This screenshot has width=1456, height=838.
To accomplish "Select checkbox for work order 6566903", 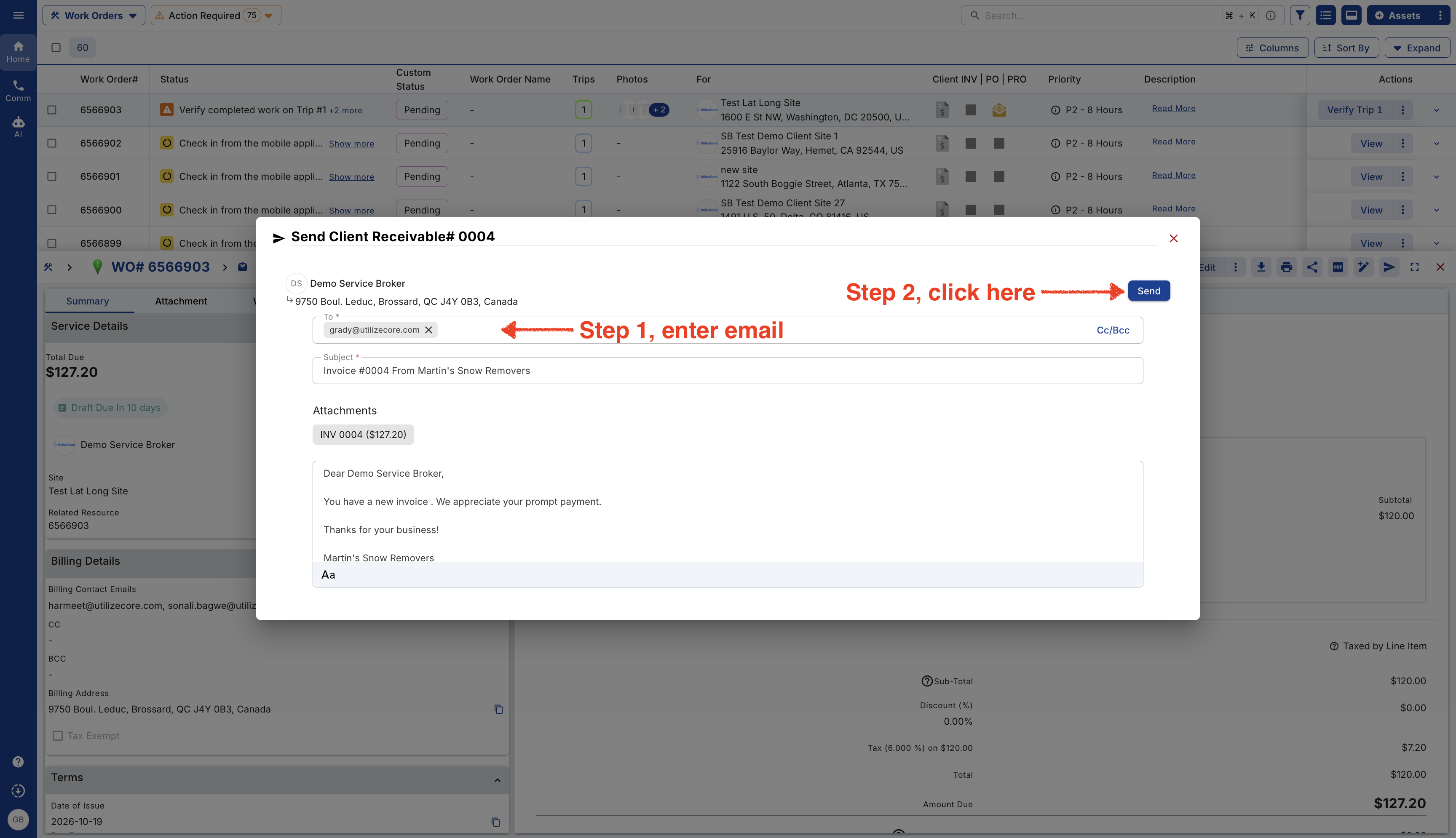I will 52,110.
